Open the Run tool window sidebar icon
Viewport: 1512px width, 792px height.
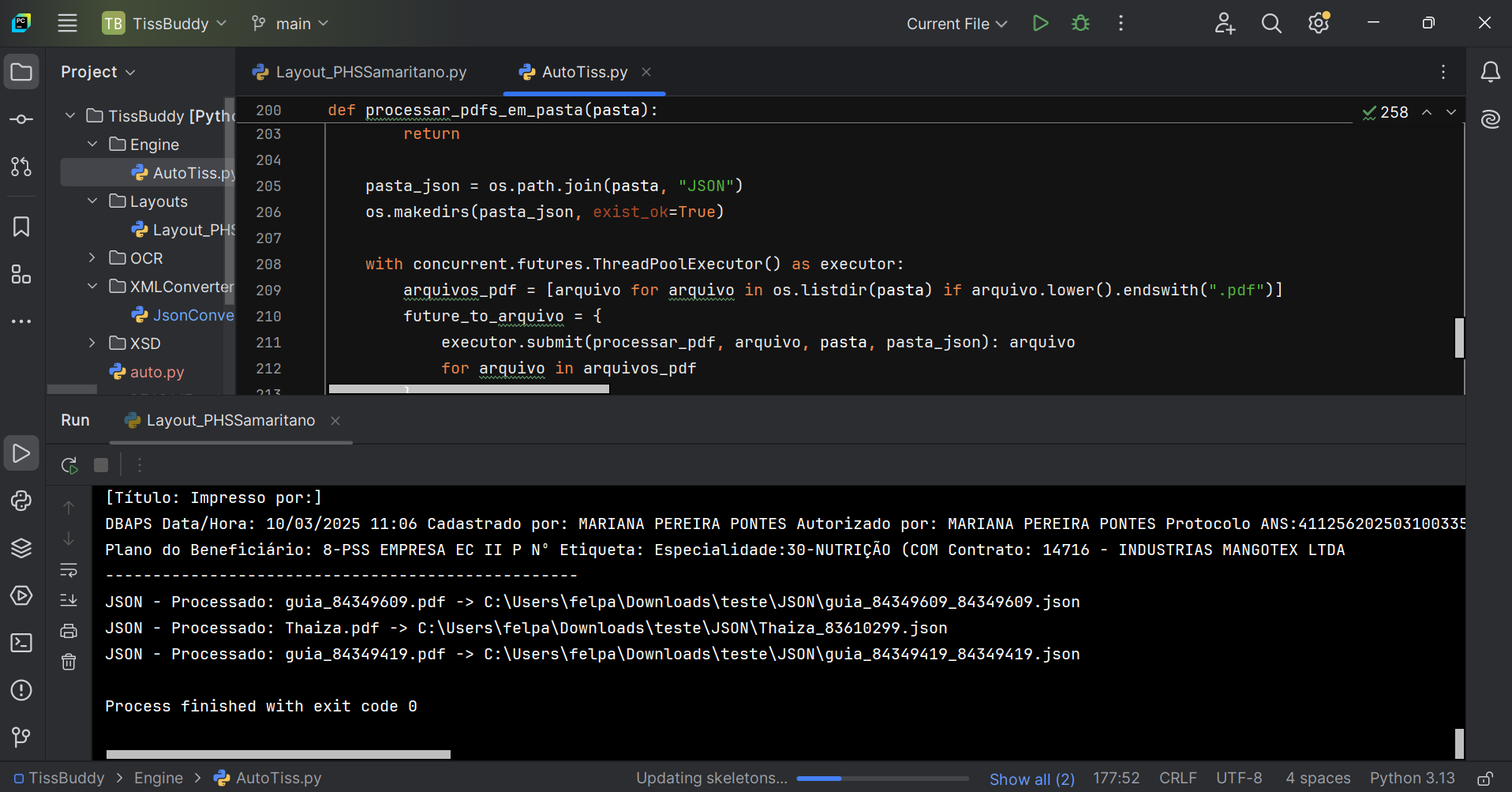pyautogui.click(x=21, y=453)
